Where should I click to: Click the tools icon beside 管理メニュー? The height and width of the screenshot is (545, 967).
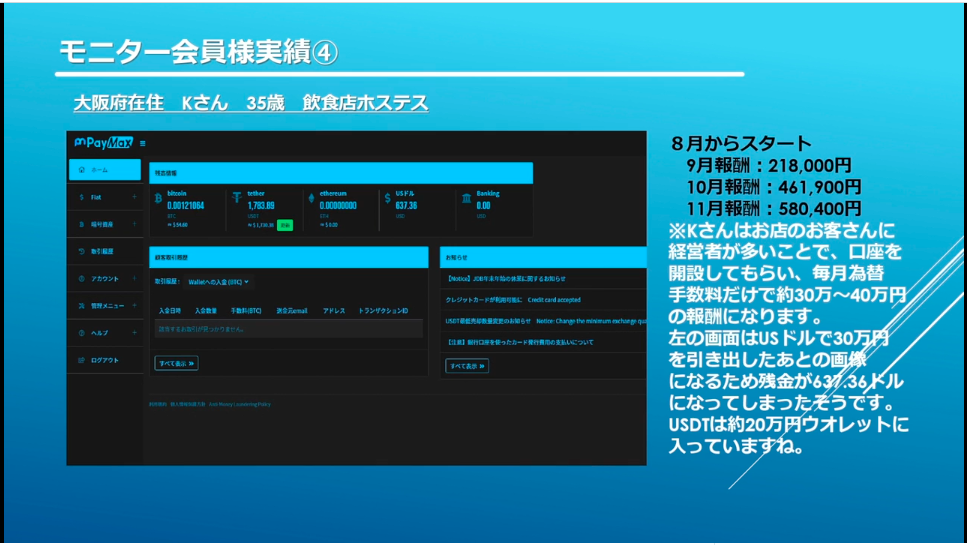coord(81,306)
